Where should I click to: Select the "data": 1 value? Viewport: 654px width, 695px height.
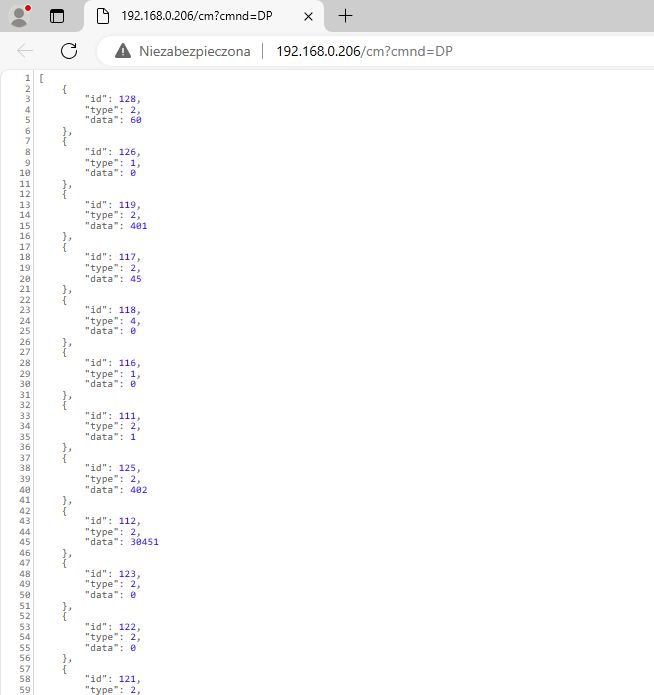[133, 437]
